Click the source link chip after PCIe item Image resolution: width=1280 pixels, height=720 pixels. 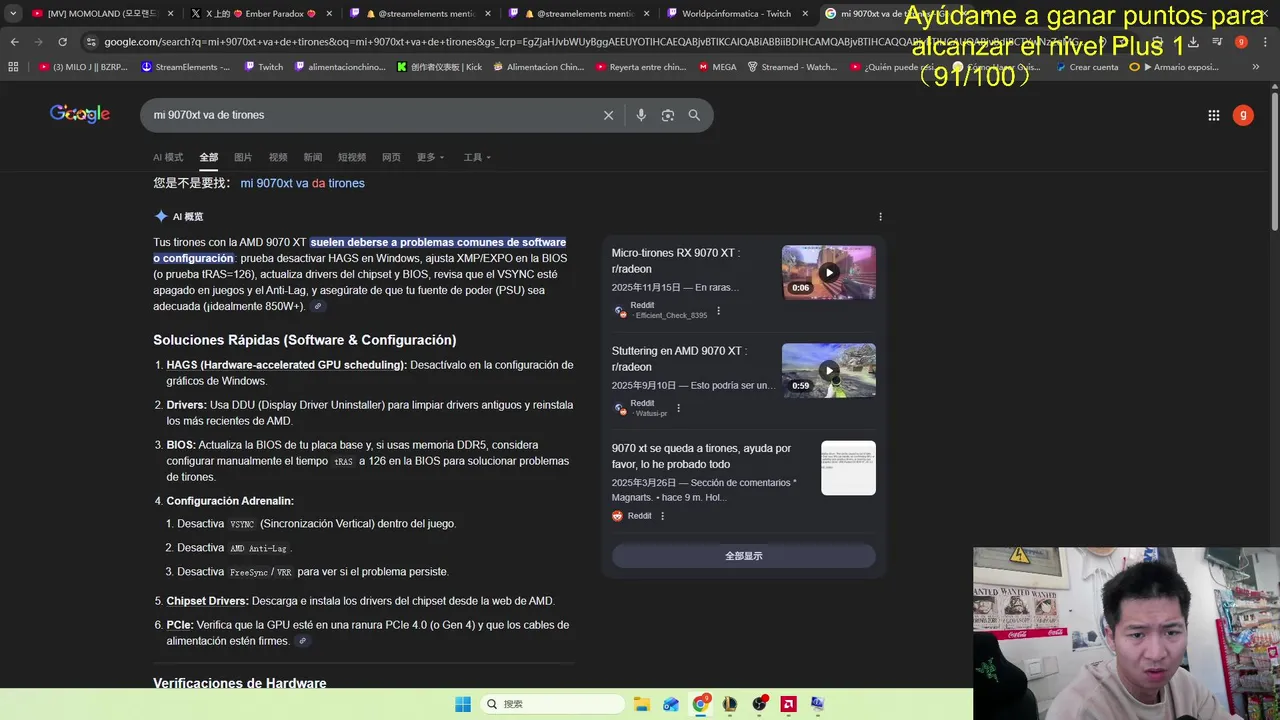[302, 641]
